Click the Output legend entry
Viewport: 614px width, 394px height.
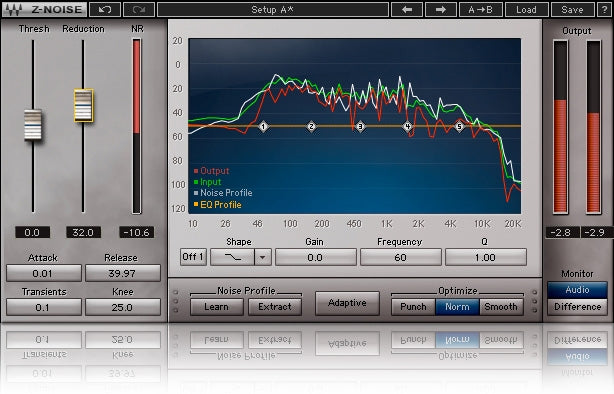pos(211,171)
